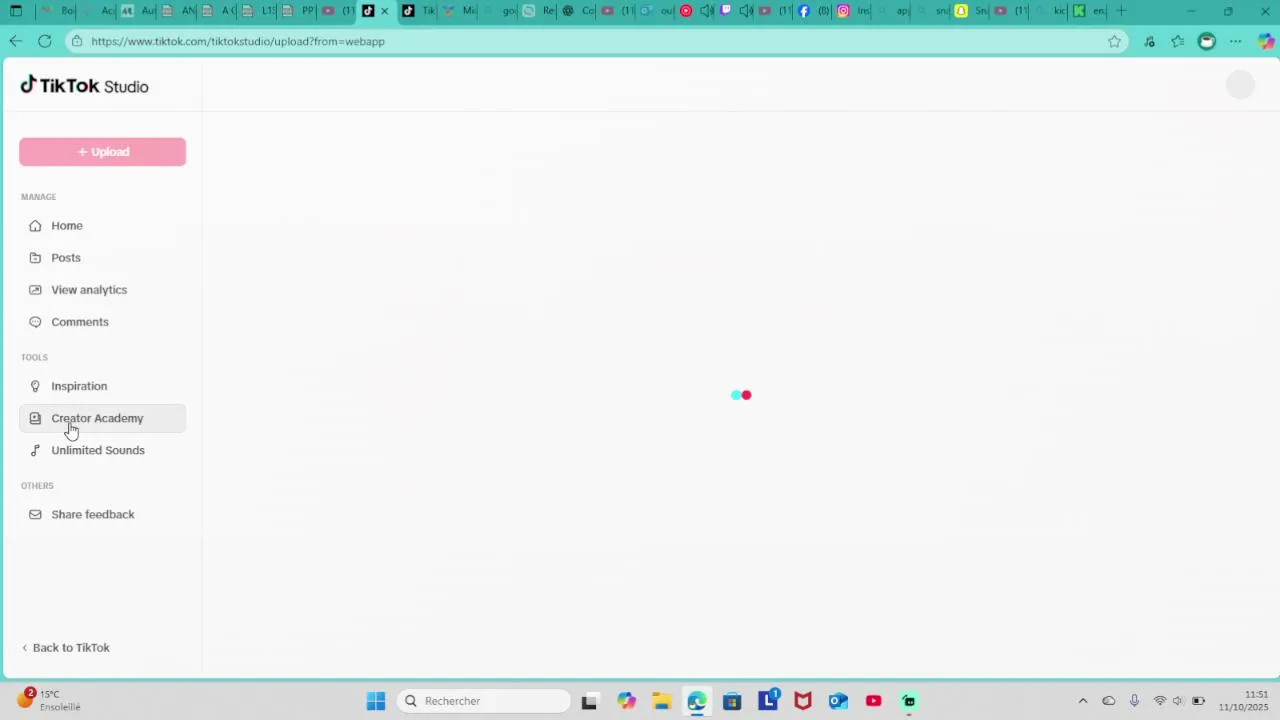This screenshot has width=1280, height=720.
Task: Click the analytics chart icon
Action: click(35, 290)
